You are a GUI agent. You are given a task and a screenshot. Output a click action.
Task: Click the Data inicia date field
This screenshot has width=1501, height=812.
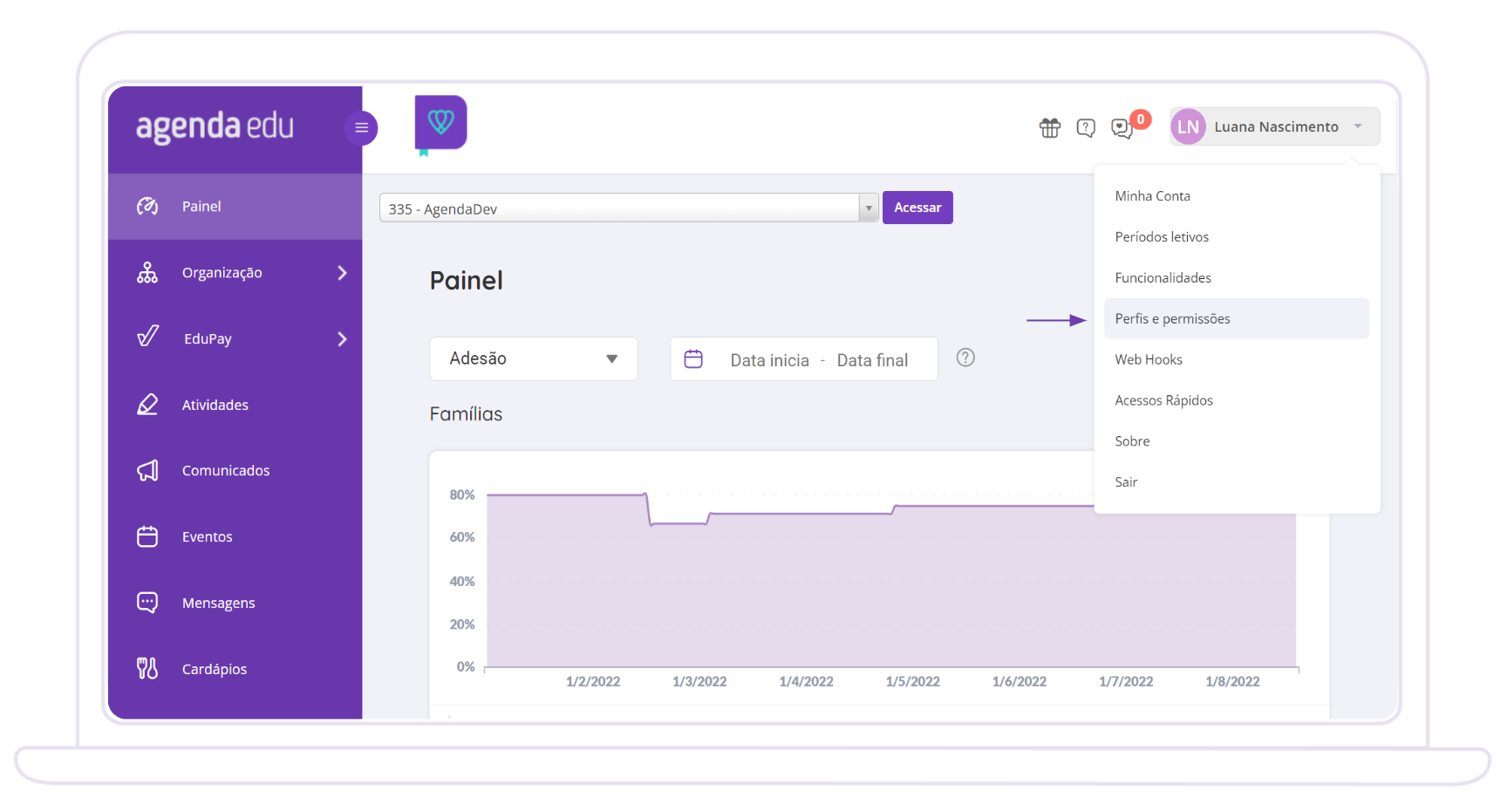769,360
